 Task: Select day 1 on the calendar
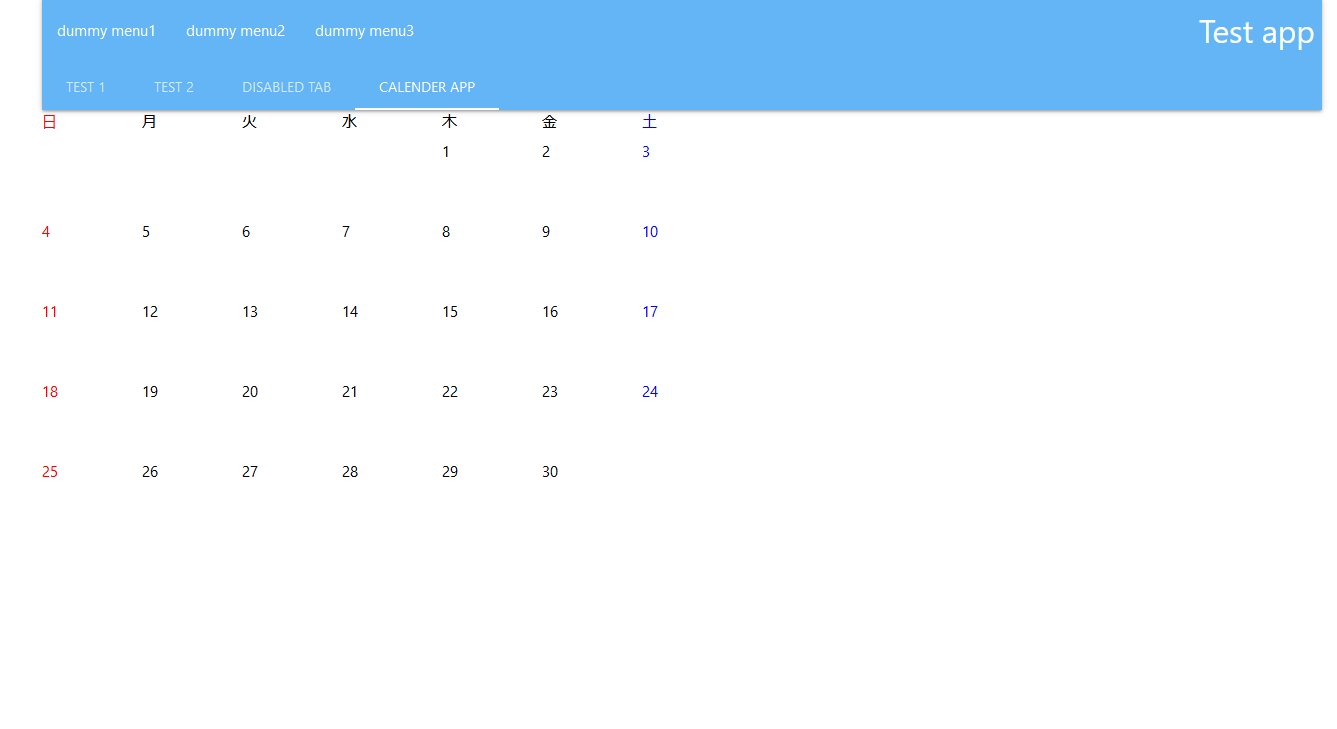coord(446,152)
